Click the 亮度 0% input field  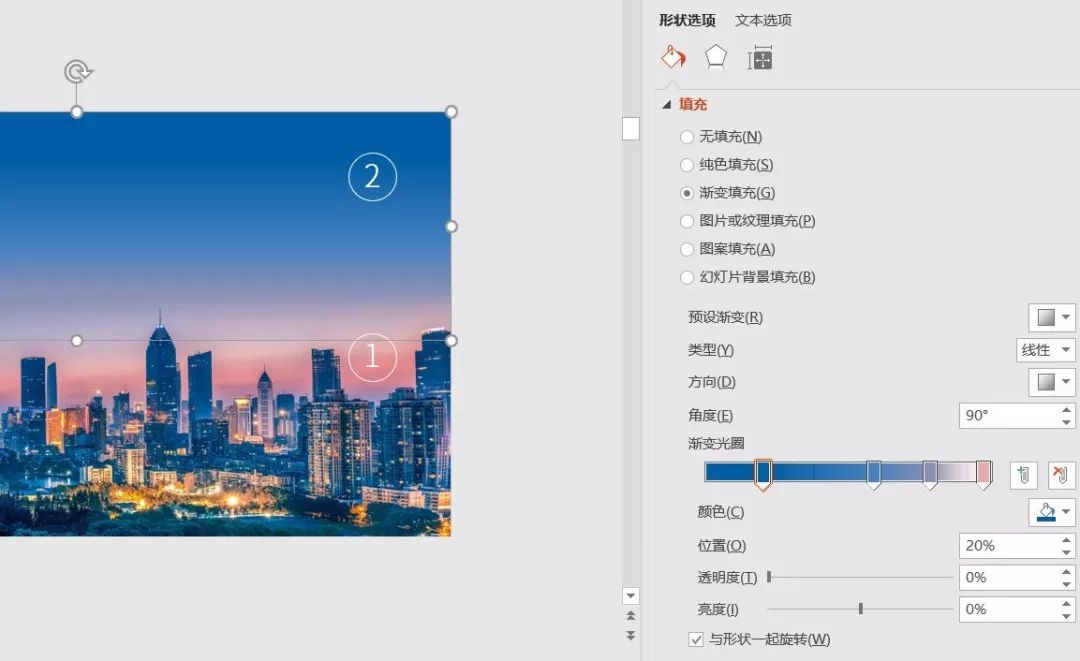point(1008,609)
